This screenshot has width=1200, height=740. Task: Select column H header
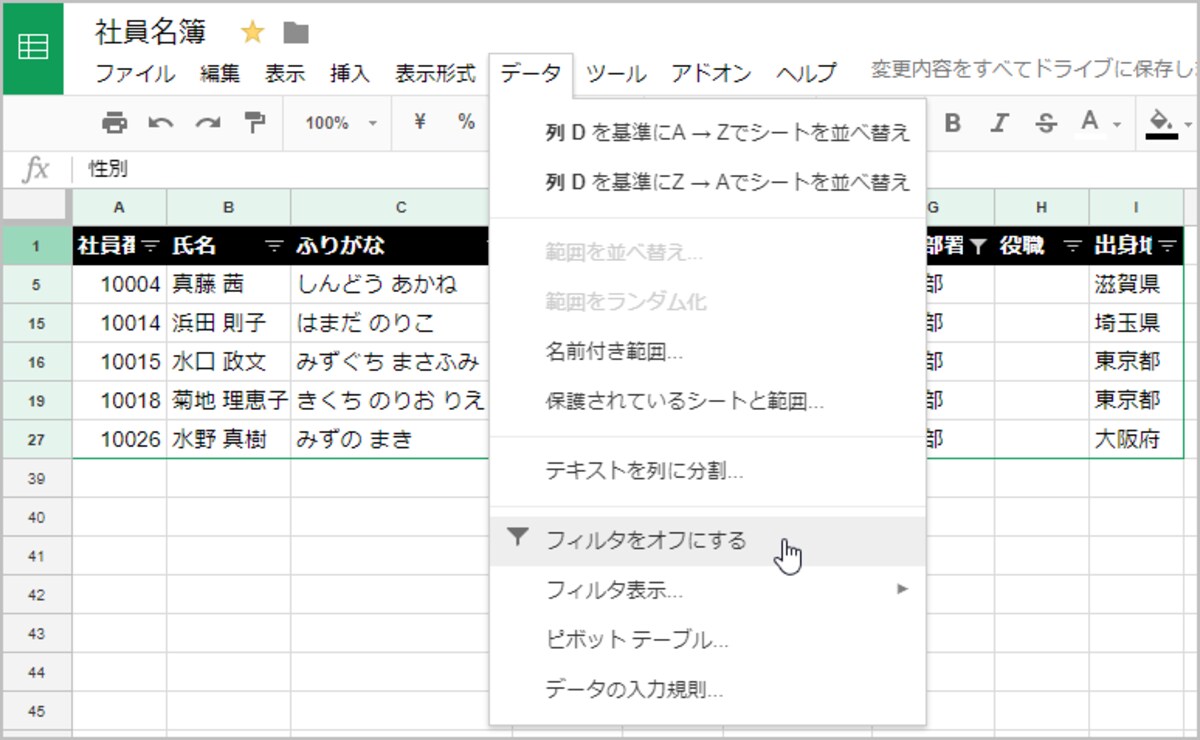pos(1041,207)
